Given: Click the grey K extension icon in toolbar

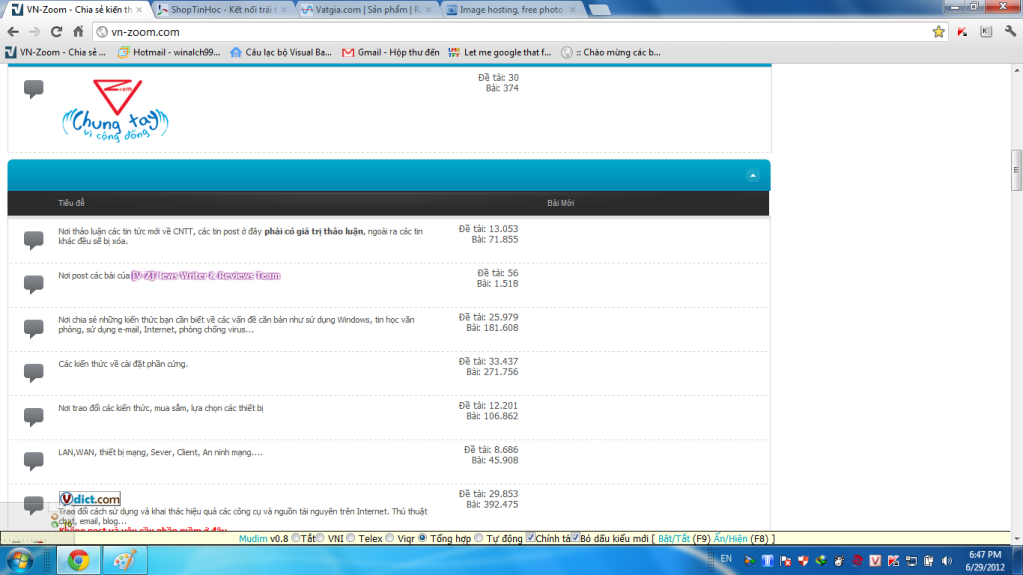Looking at the screenshot, I should pos(986,31).
